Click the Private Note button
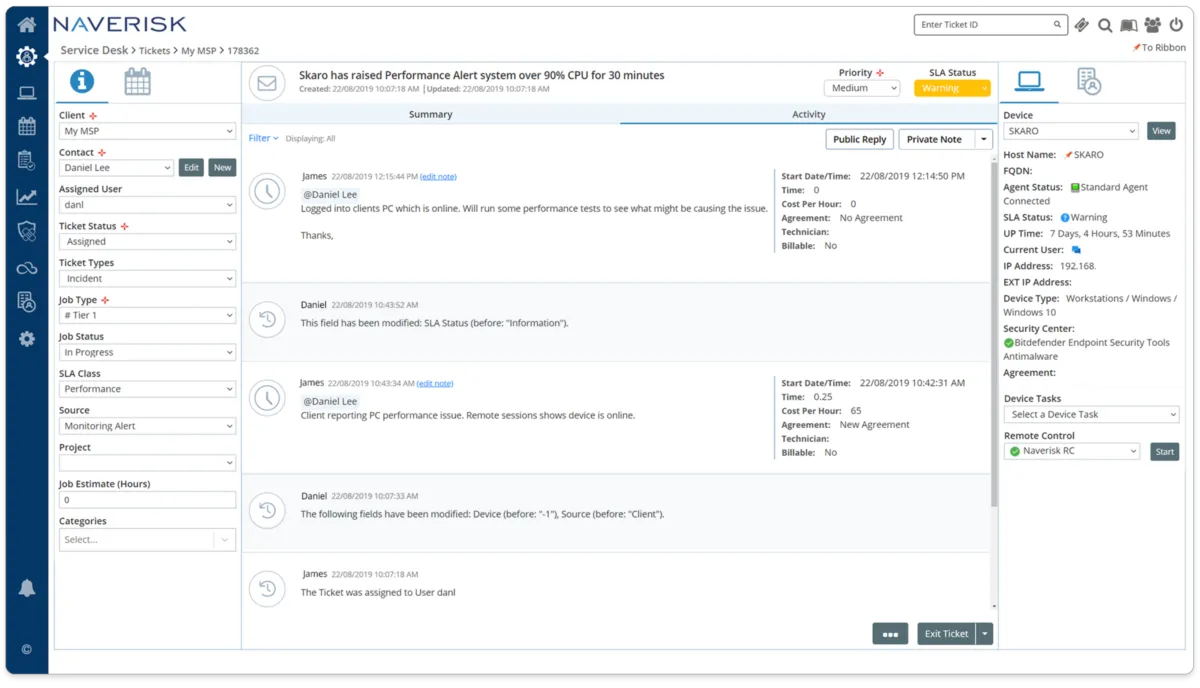Viewport: 1200px width, 688px height. [x=934, y=140]
